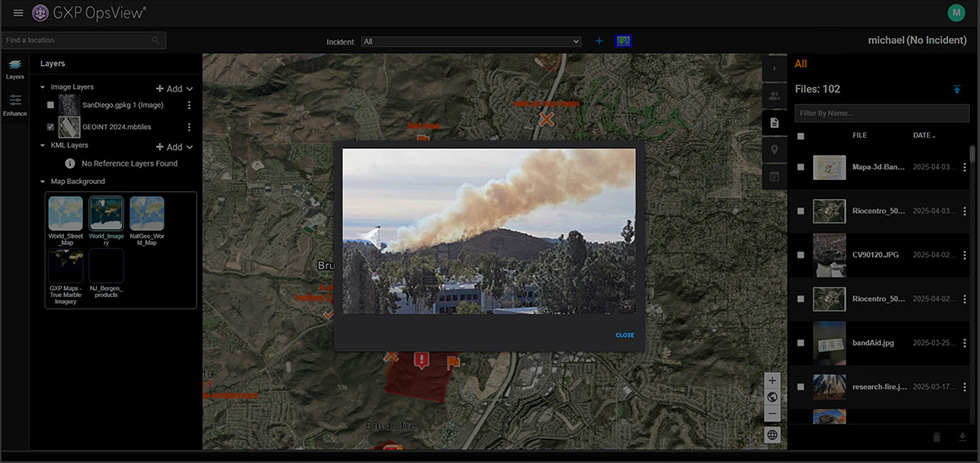The width and height of the screenshot is (980, 463).
Task: Open the user avatar M menu
Action: (x=956, y=12)
